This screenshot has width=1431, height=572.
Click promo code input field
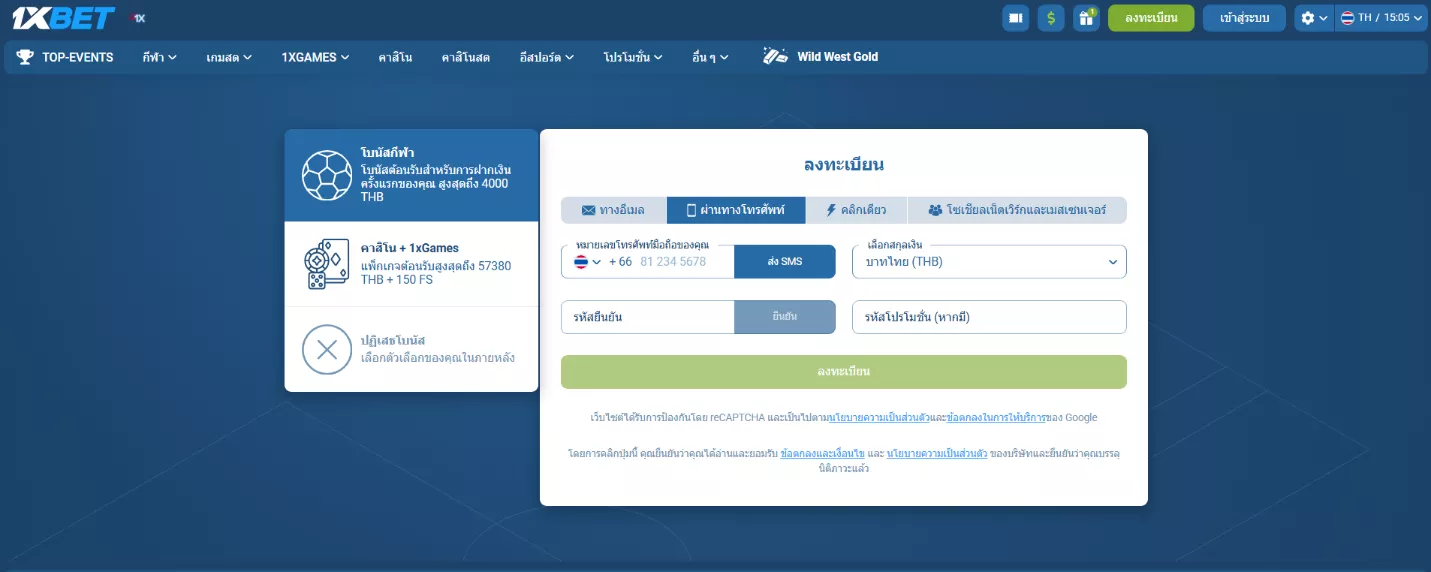tap(989, 317)
